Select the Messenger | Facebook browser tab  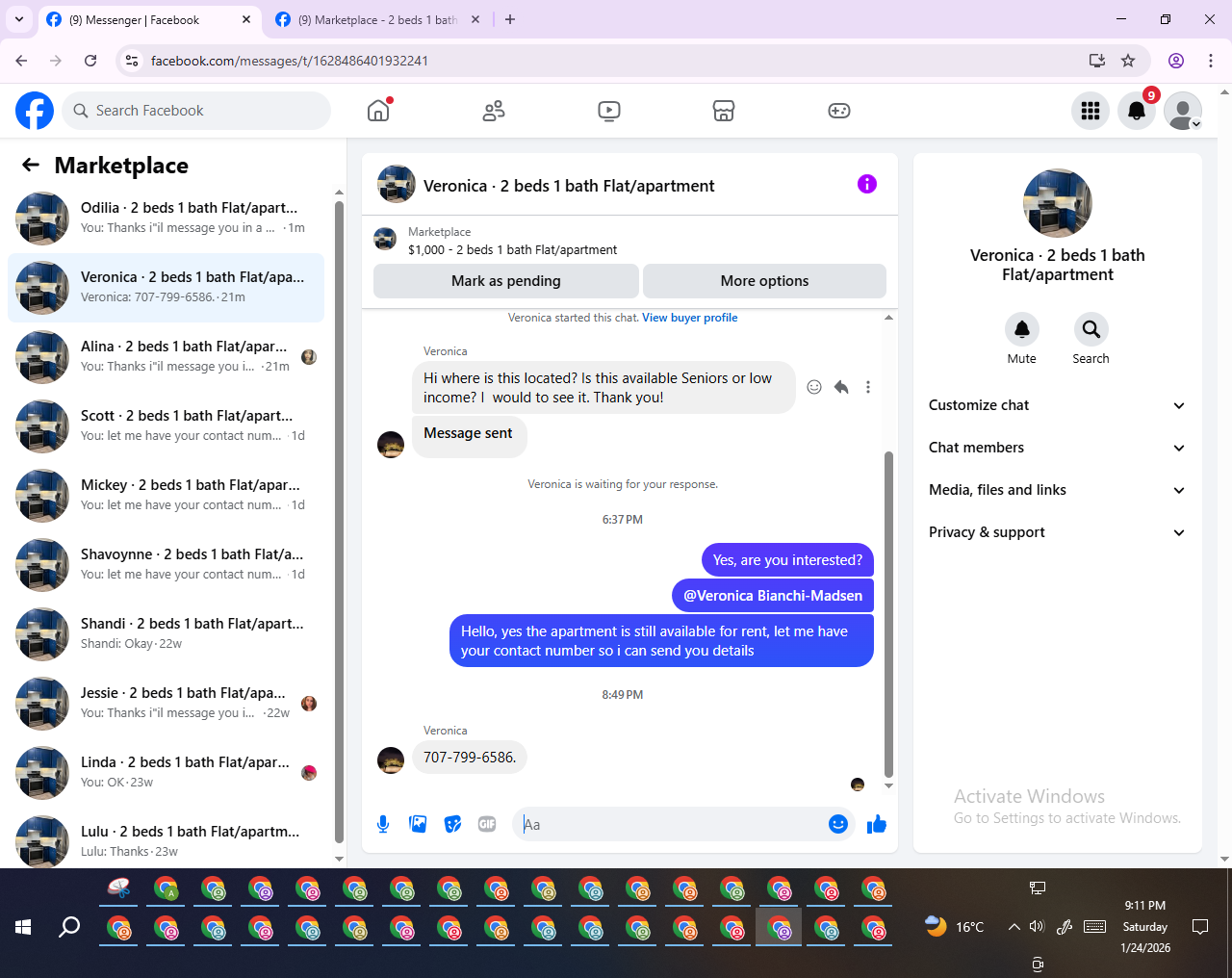[149, 19]
